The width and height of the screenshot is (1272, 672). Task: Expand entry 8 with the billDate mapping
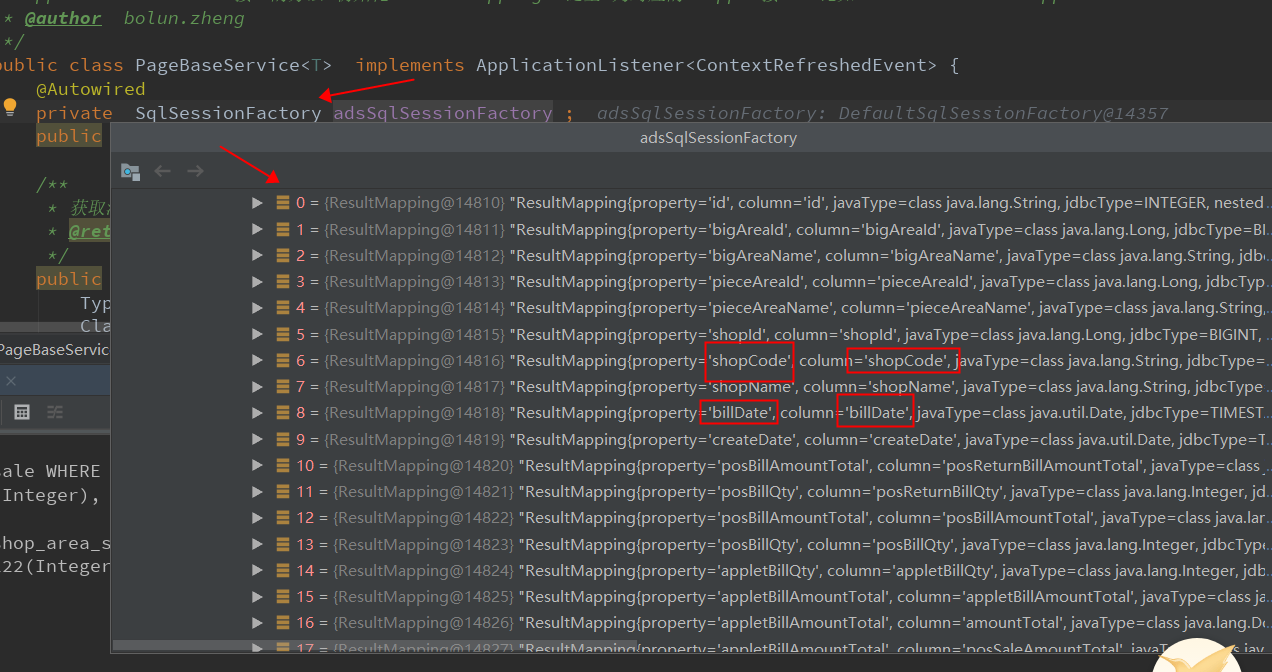point(257,412)
